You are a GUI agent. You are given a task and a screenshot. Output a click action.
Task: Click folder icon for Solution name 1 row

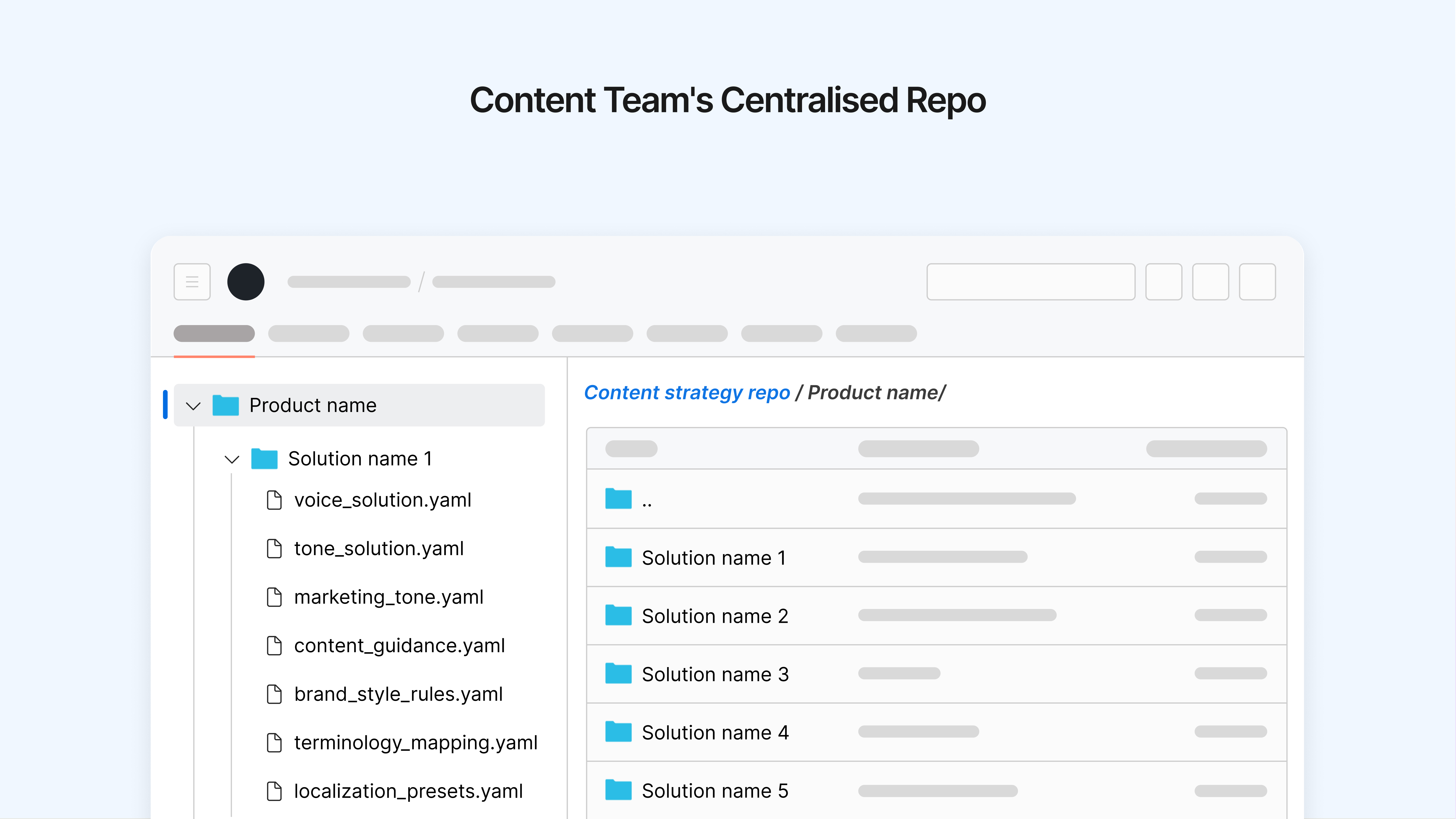coord(618,557)
